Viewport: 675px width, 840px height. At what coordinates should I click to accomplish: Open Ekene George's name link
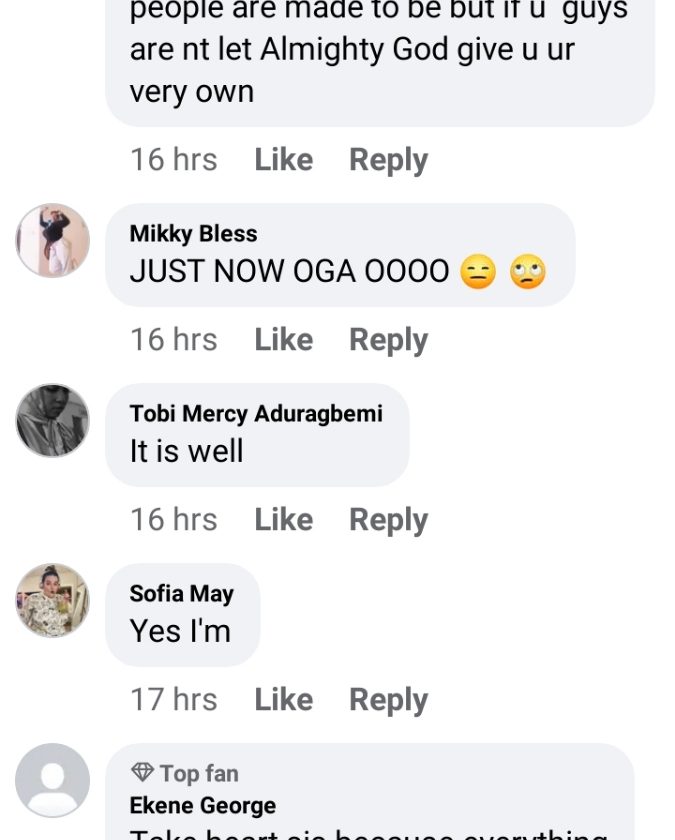tap(202, 806)
